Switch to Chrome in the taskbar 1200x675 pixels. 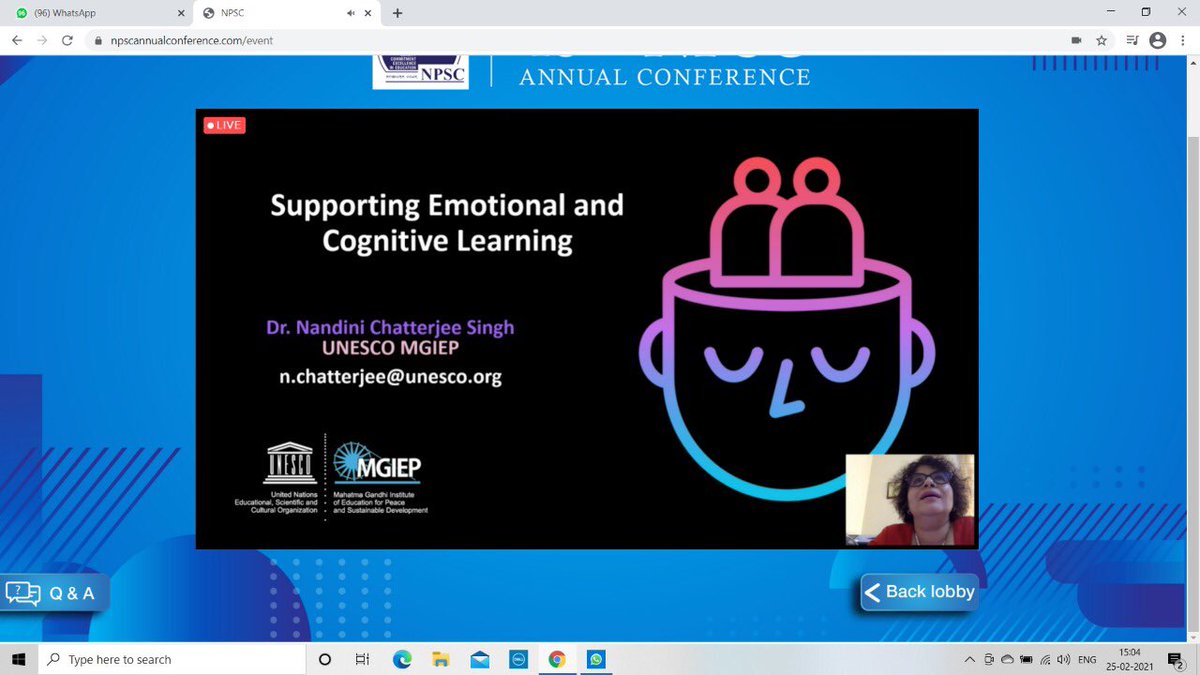click(x=557, y=660)
